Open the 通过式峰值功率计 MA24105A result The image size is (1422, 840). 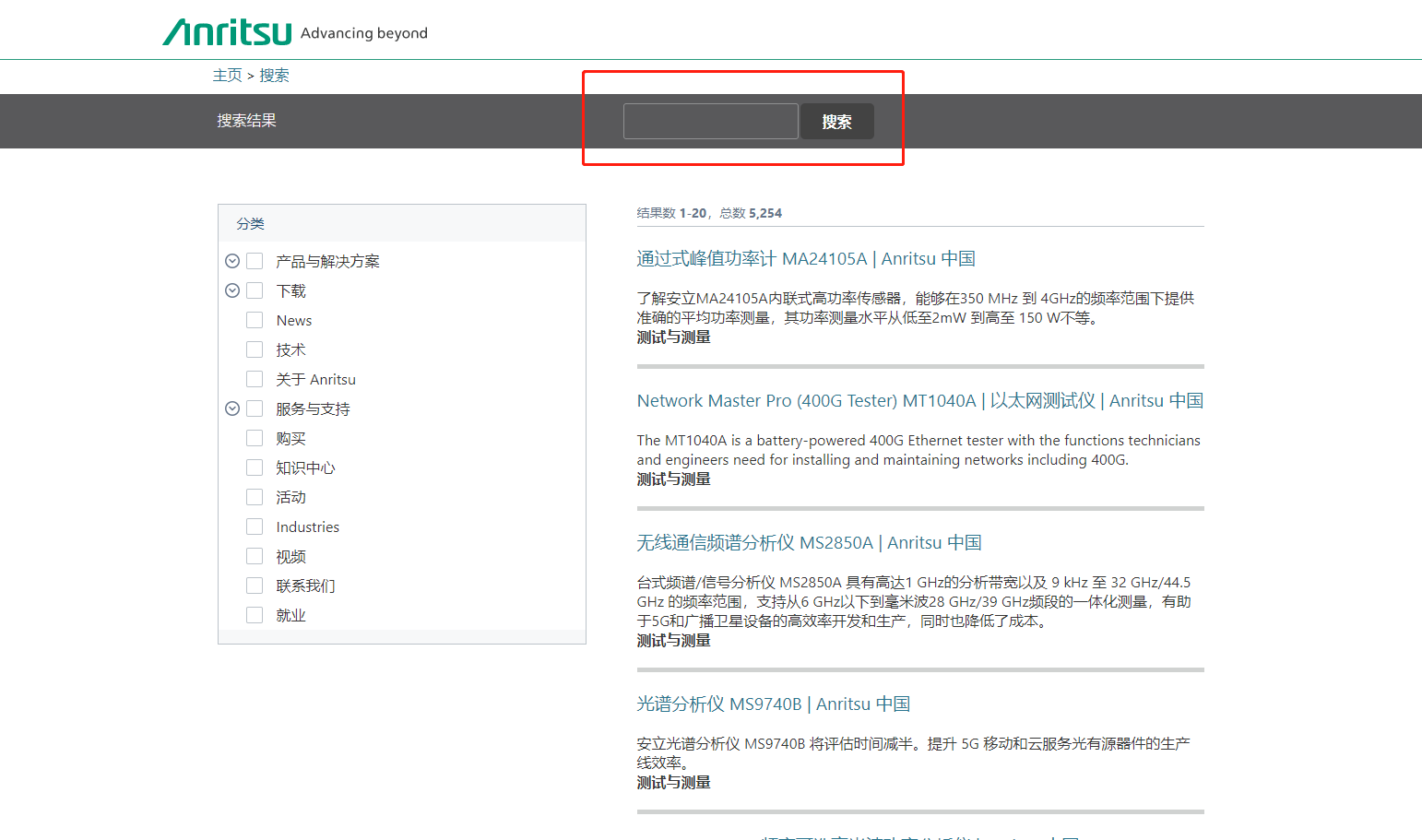click(805, 259)
